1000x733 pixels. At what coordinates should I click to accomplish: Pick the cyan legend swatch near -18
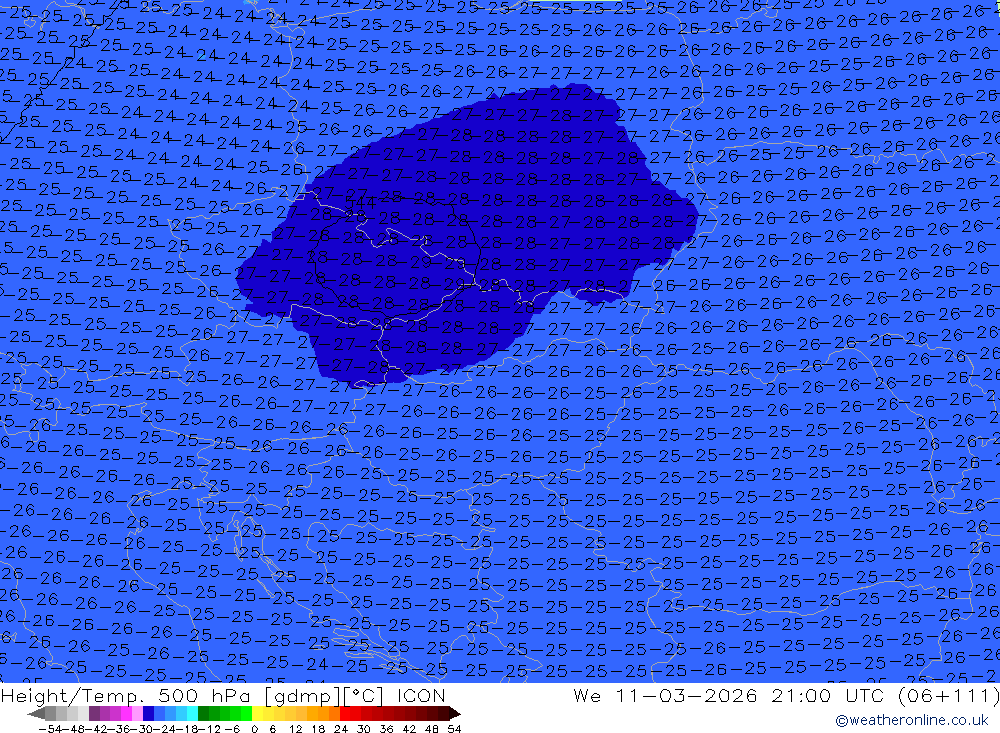pos(192,713)
